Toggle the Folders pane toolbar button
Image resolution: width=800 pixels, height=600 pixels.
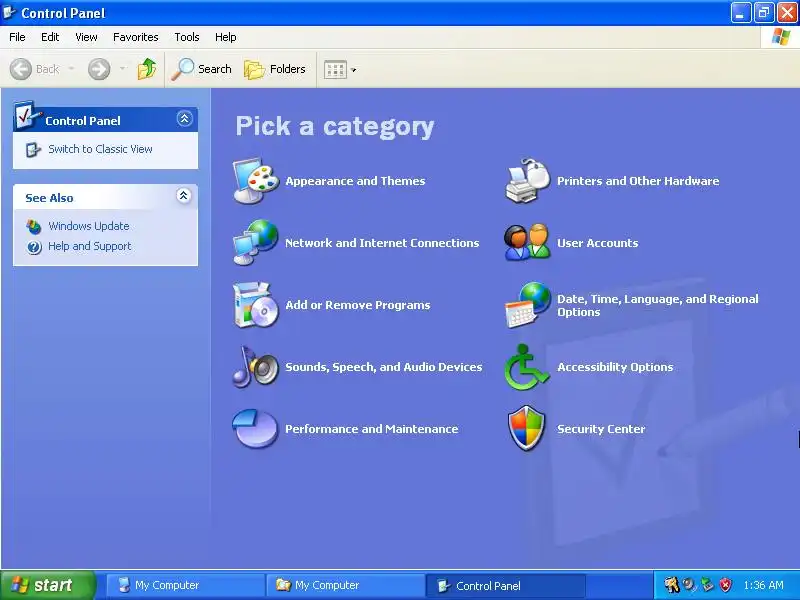[x=274, y=69]
